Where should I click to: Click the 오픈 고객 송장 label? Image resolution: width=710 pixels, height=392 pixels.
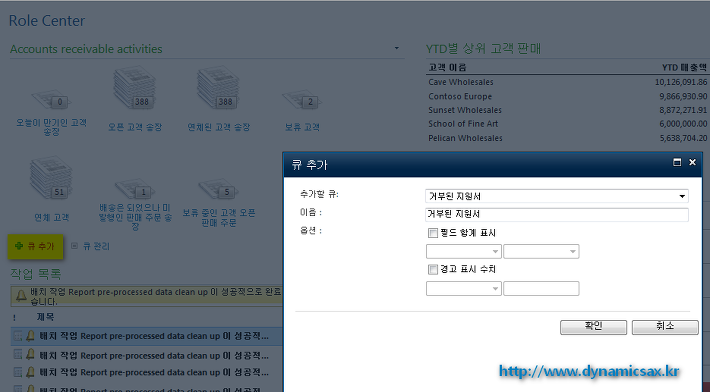click(x=135, y=127)
